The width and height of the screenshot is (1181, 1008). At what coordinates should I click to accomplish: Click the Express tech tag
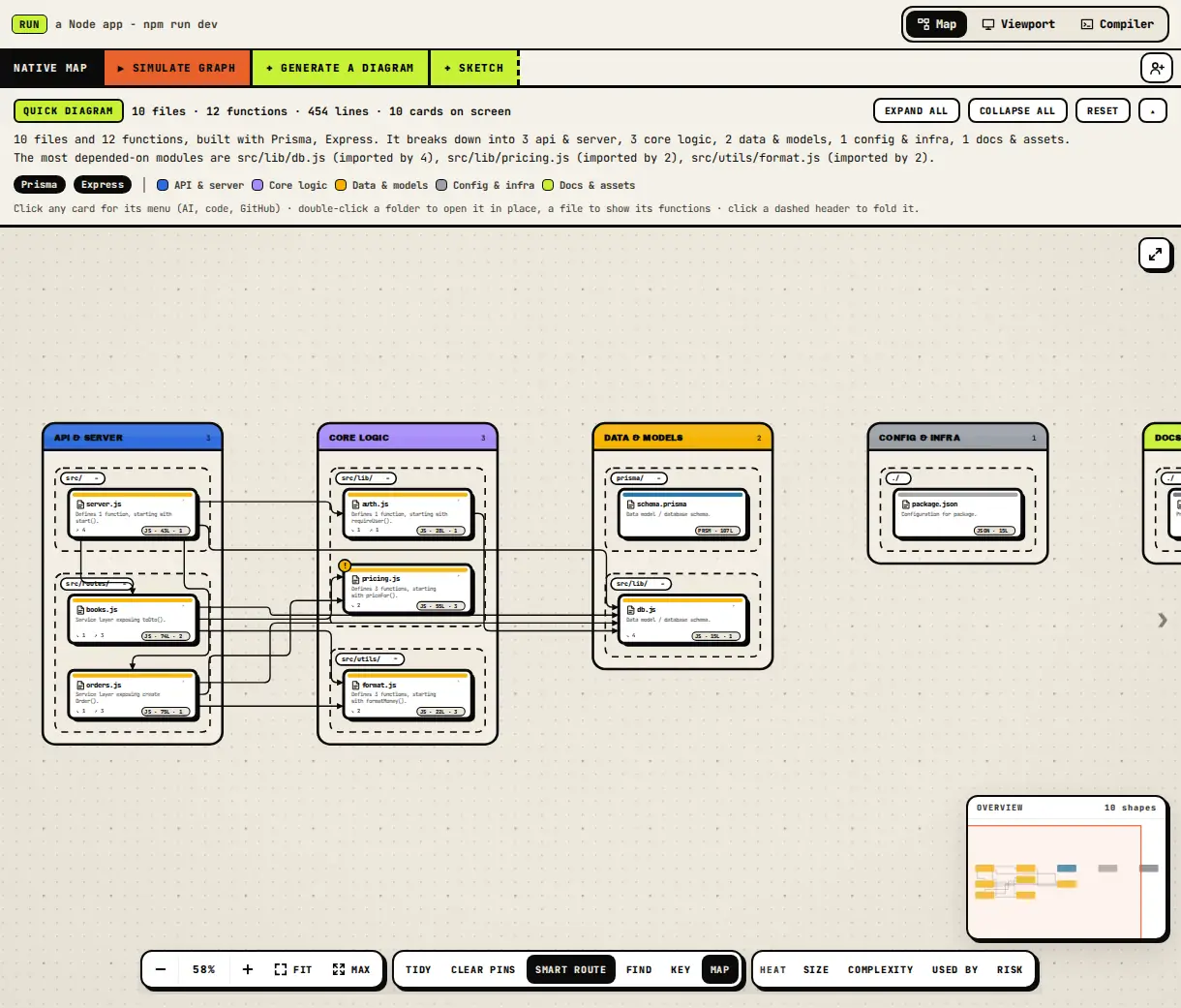click(103, 184)
